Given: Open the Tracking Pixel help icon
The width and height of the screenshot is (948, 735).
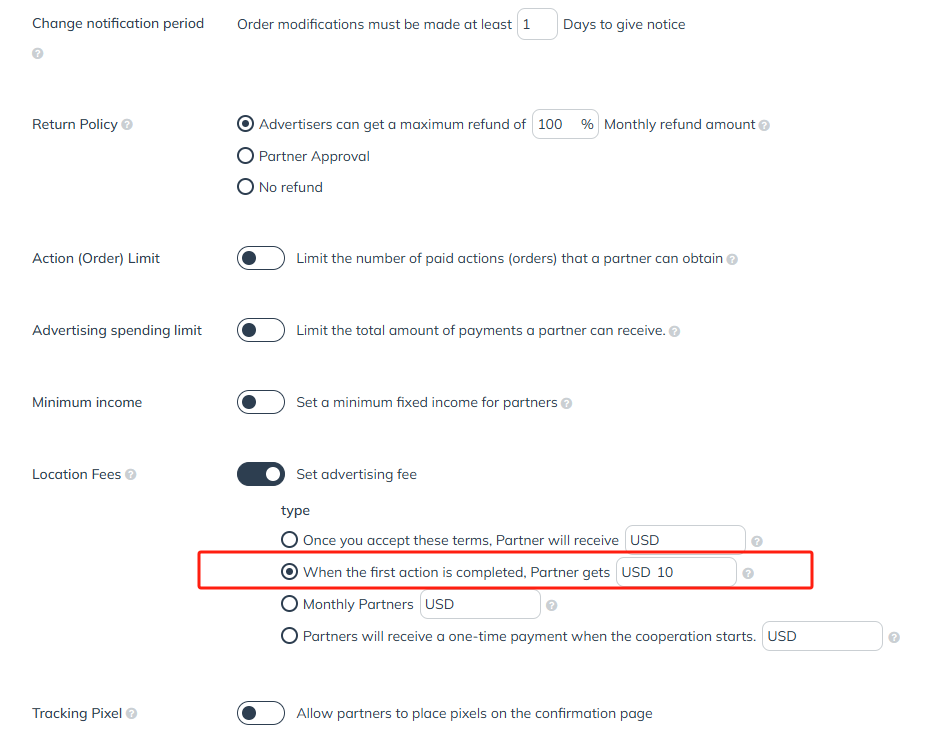Looking at the screenshot, I should tap(131, 713).
